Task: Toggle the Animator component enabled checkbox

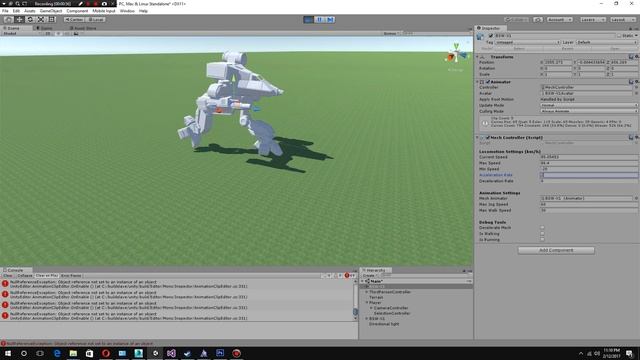Action: pyautogui.click(x=488, y=82)
